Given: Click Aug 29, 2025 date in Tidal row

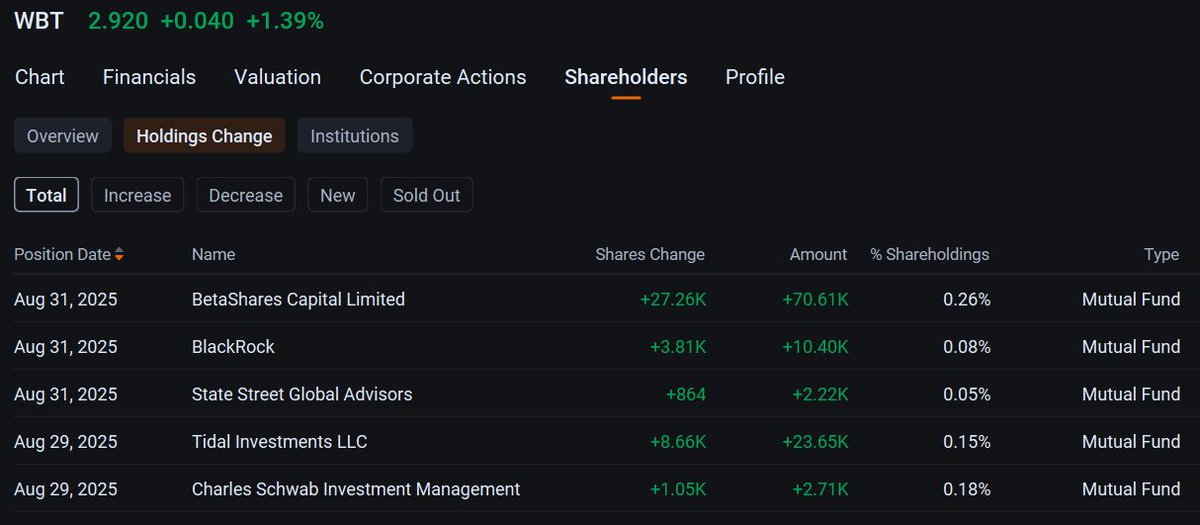Looking at the screenshot, I should (x=66, y=442).
